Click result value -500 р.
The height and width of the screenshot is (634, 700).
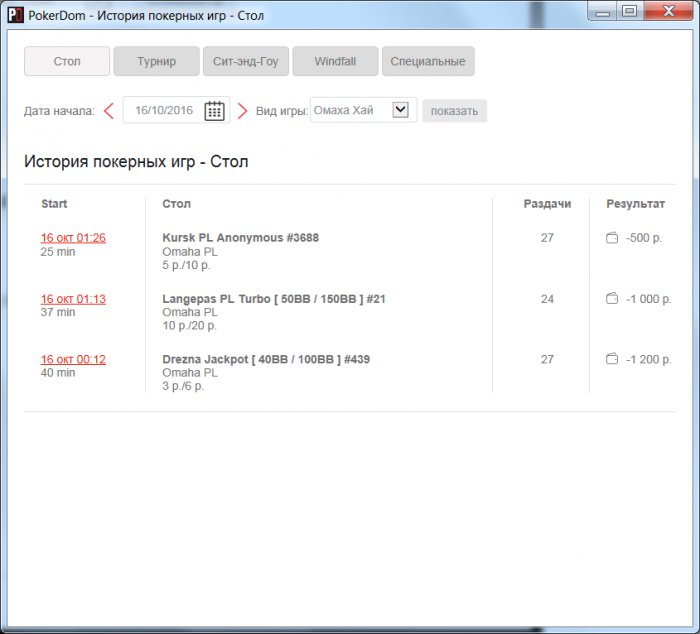click(644, 238)
